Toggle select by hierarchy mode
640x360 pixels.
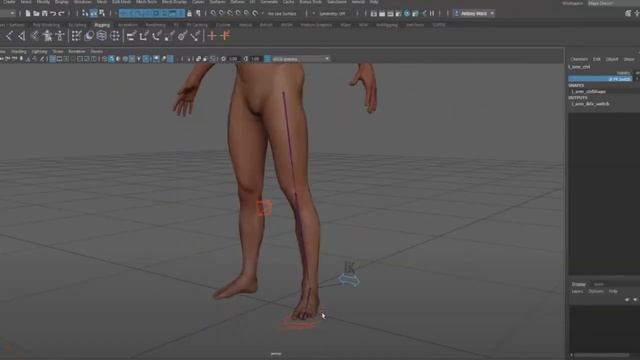pos(85,13)
